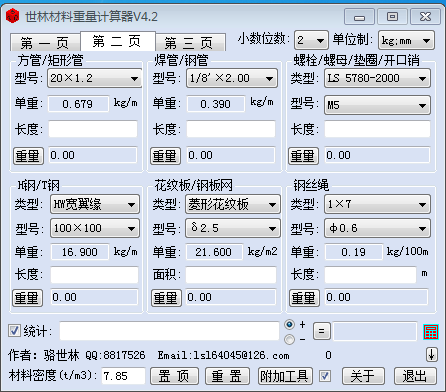Click the 附加工具 button

point(285,376)
